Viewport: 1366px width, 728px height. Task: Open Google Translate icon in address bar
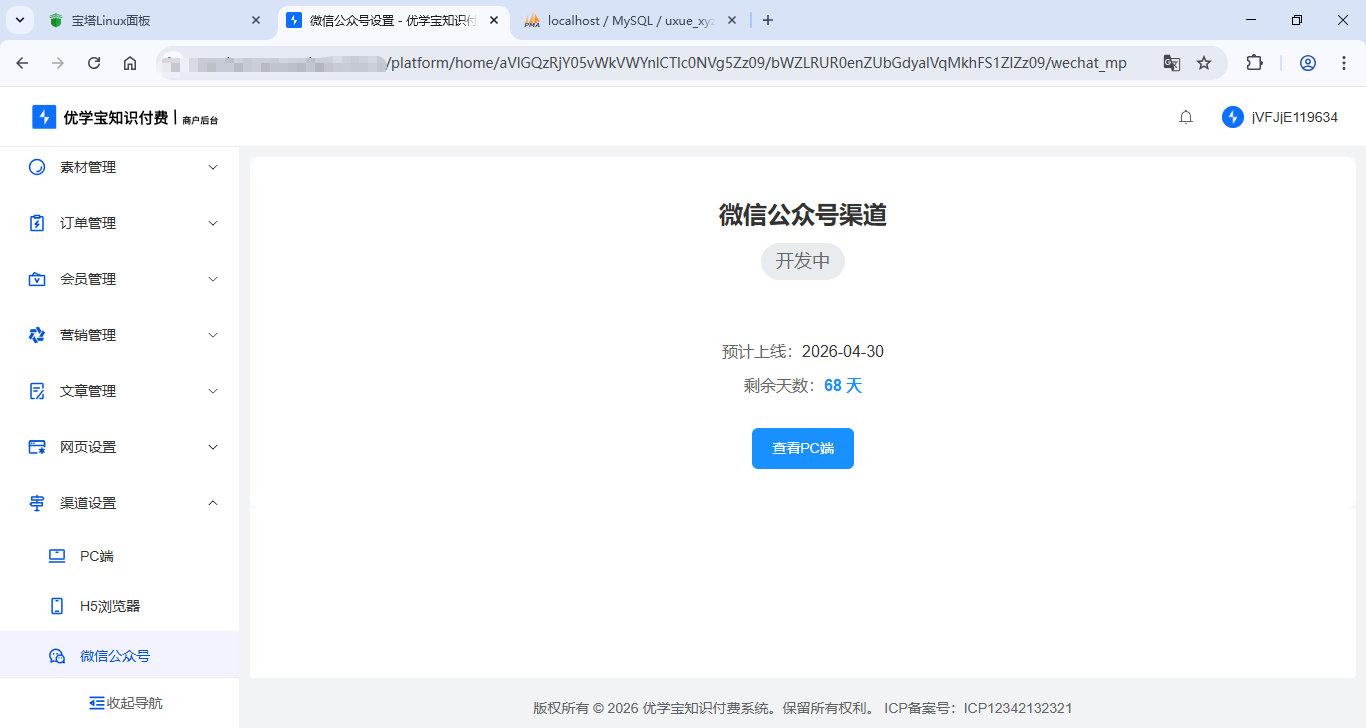(1171, 62)
